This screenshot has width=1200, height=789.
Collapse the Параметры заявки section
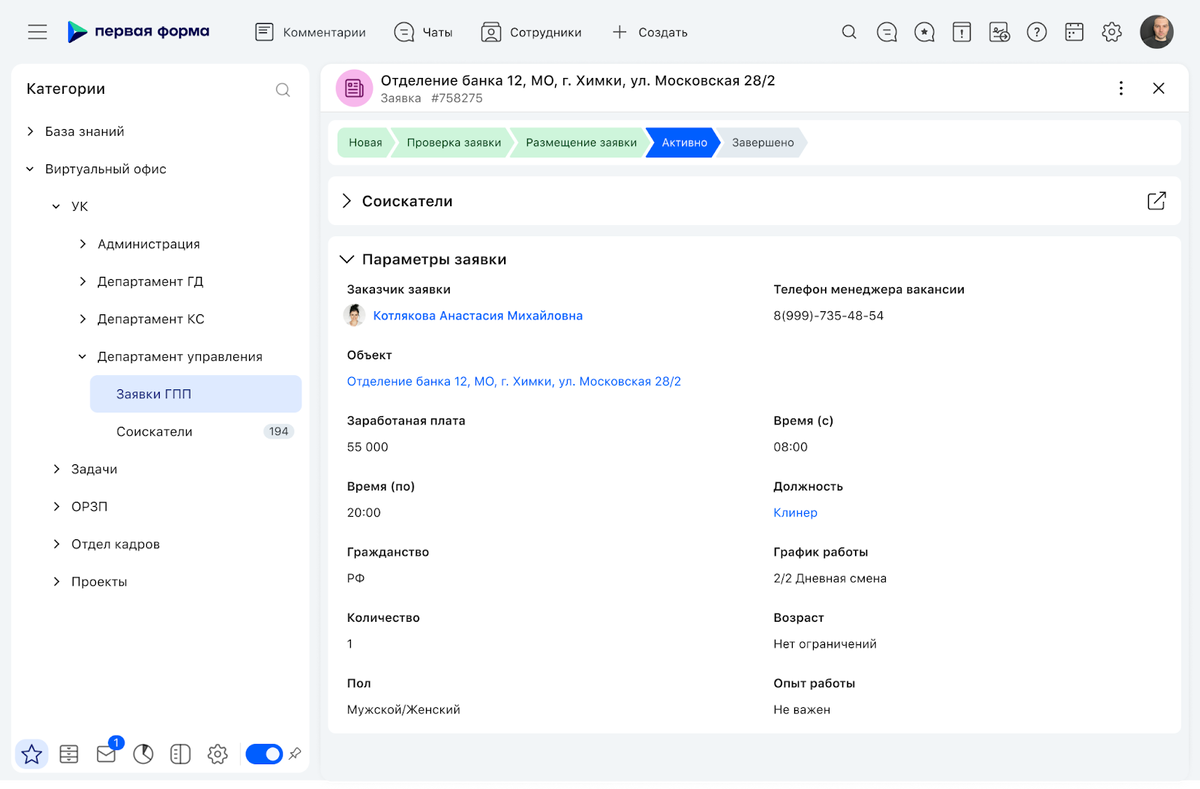pos(347,258)
